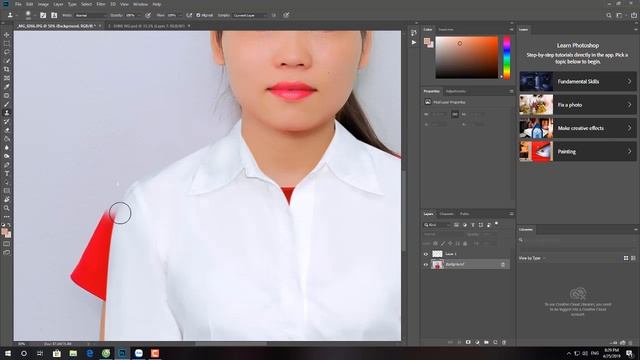Open the Search icon in options bar

point(609,15)
